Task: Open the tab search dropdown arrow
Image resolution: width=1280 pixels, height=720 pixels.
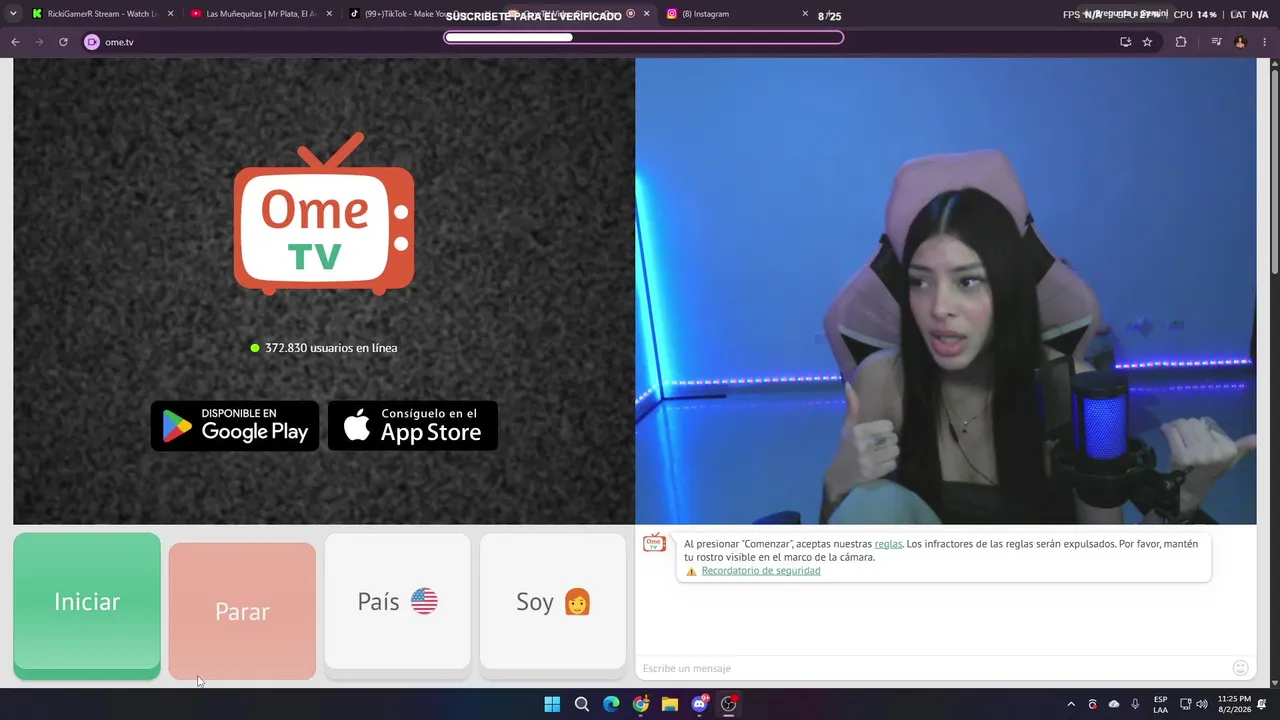Action: point(13,14)
